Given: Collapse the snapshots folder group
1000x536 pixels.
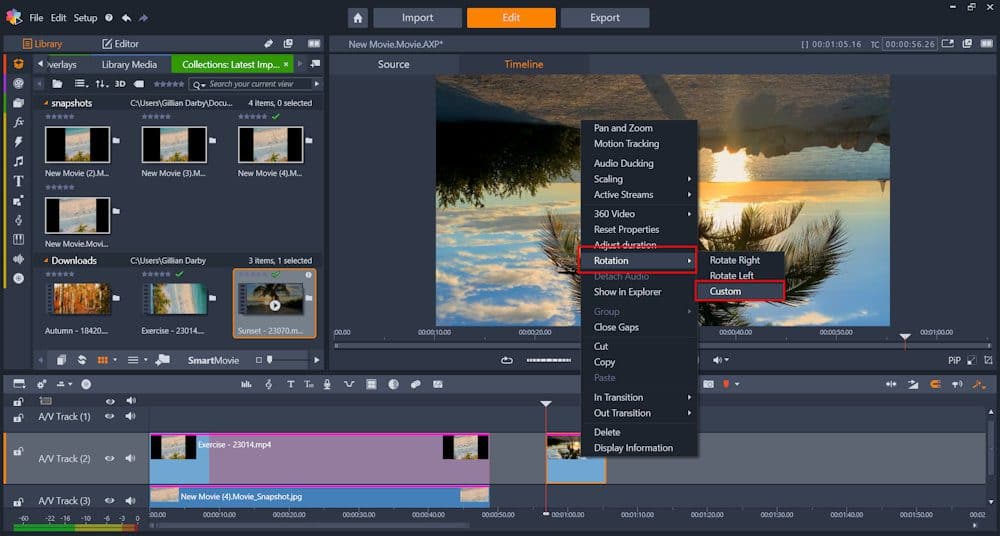Looking at the screenshot, I should [45, 103].
